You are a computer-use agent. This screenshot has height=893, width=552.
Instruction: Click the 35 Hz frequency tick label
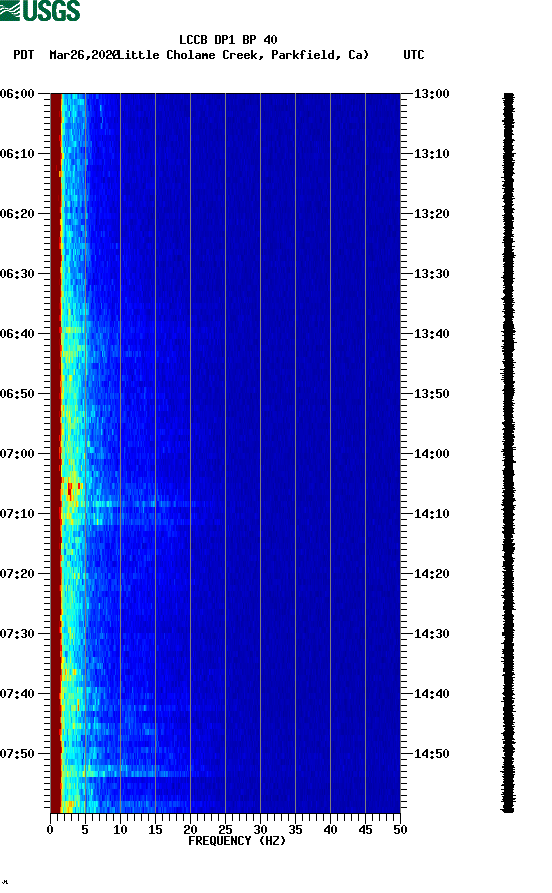[295, 830]
